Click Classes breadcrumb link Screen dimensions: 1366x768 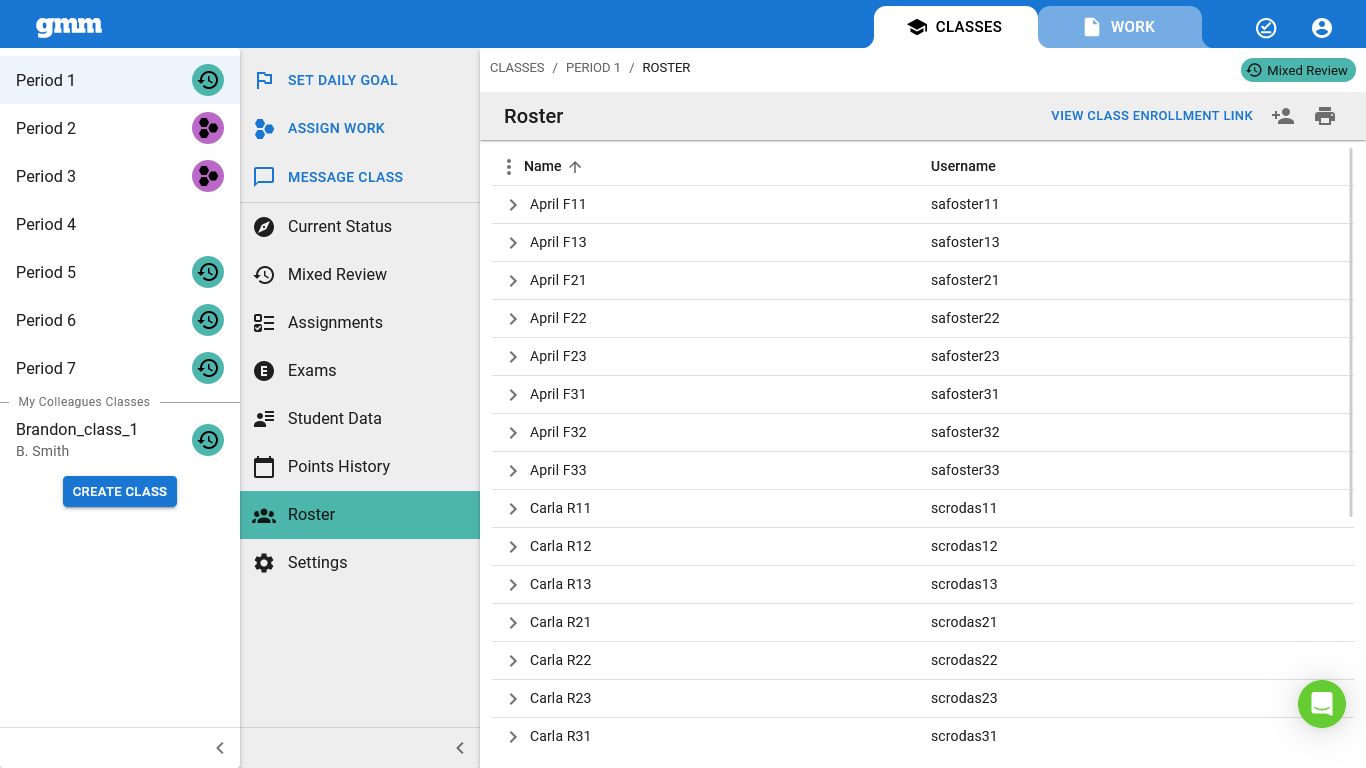517,68
